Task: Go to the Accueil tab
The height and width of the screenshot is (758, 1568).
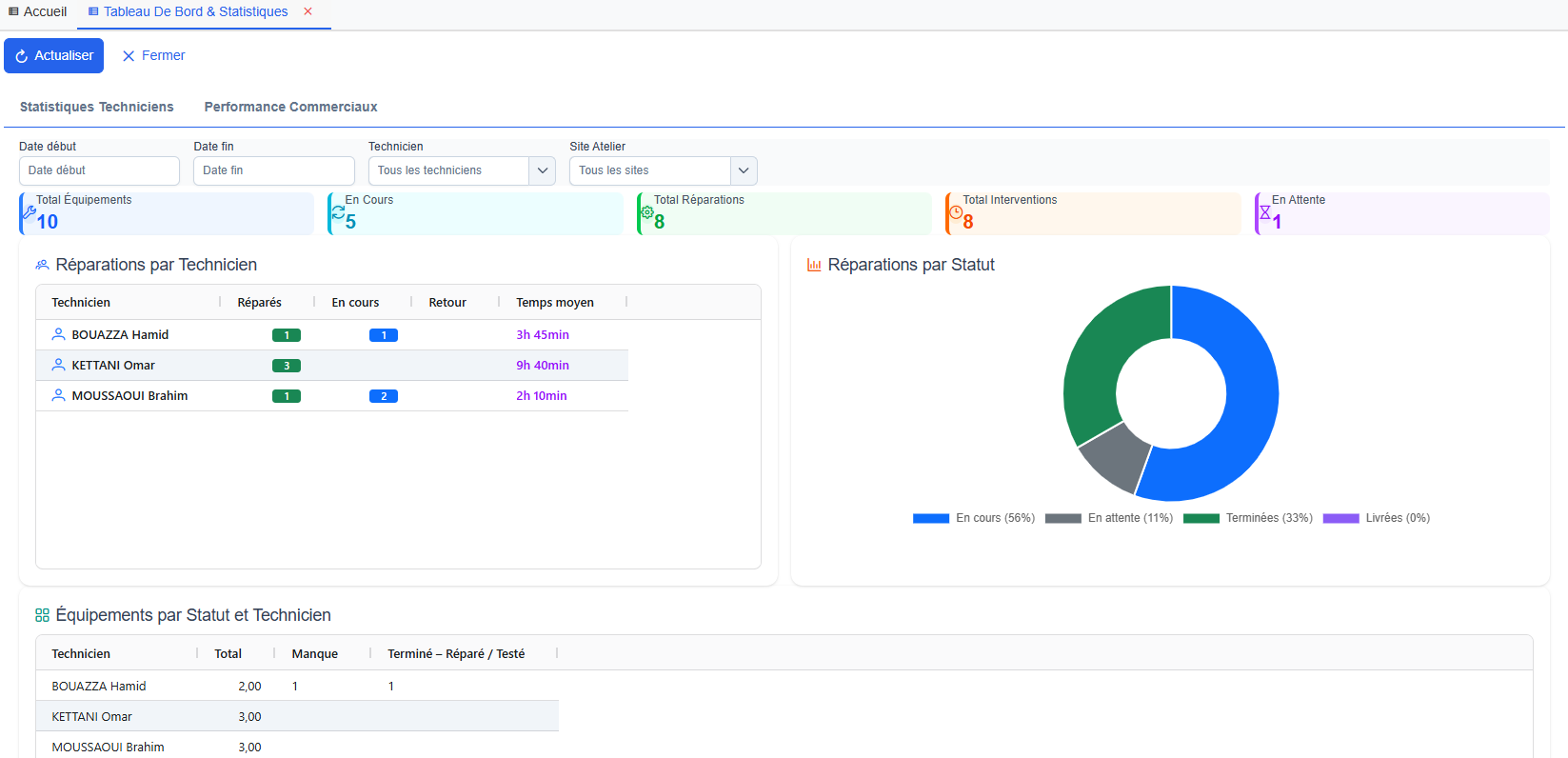Action: (38, 11)
